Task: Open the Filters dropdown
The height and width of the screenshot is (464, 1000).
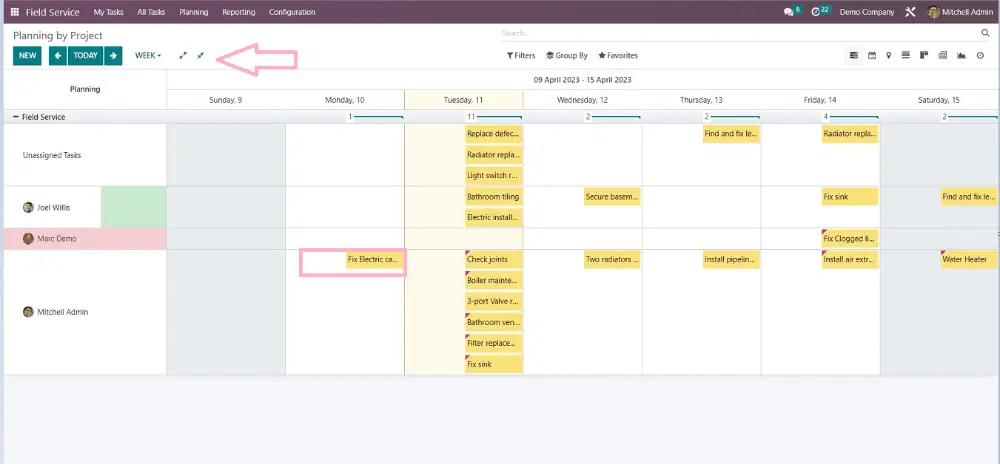Action: pyautogui.click(x=521, y=56)
